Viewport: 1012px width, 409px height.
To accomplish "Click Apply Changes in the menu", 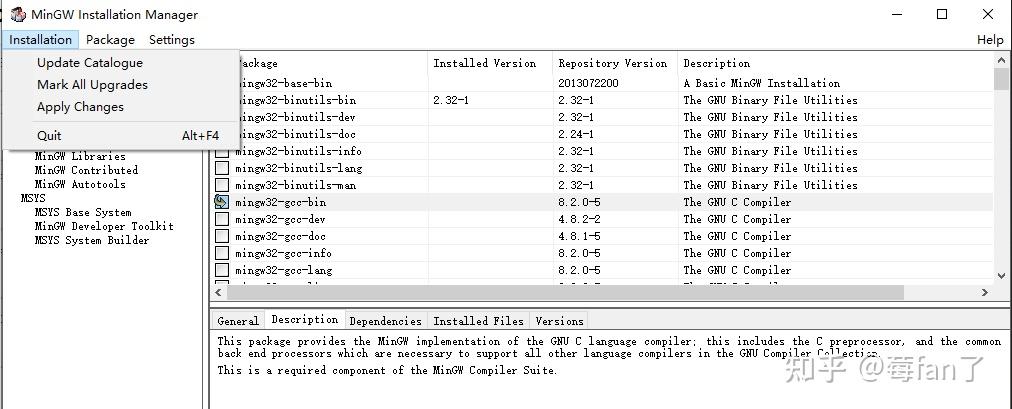I will click(x=80, y=107).
